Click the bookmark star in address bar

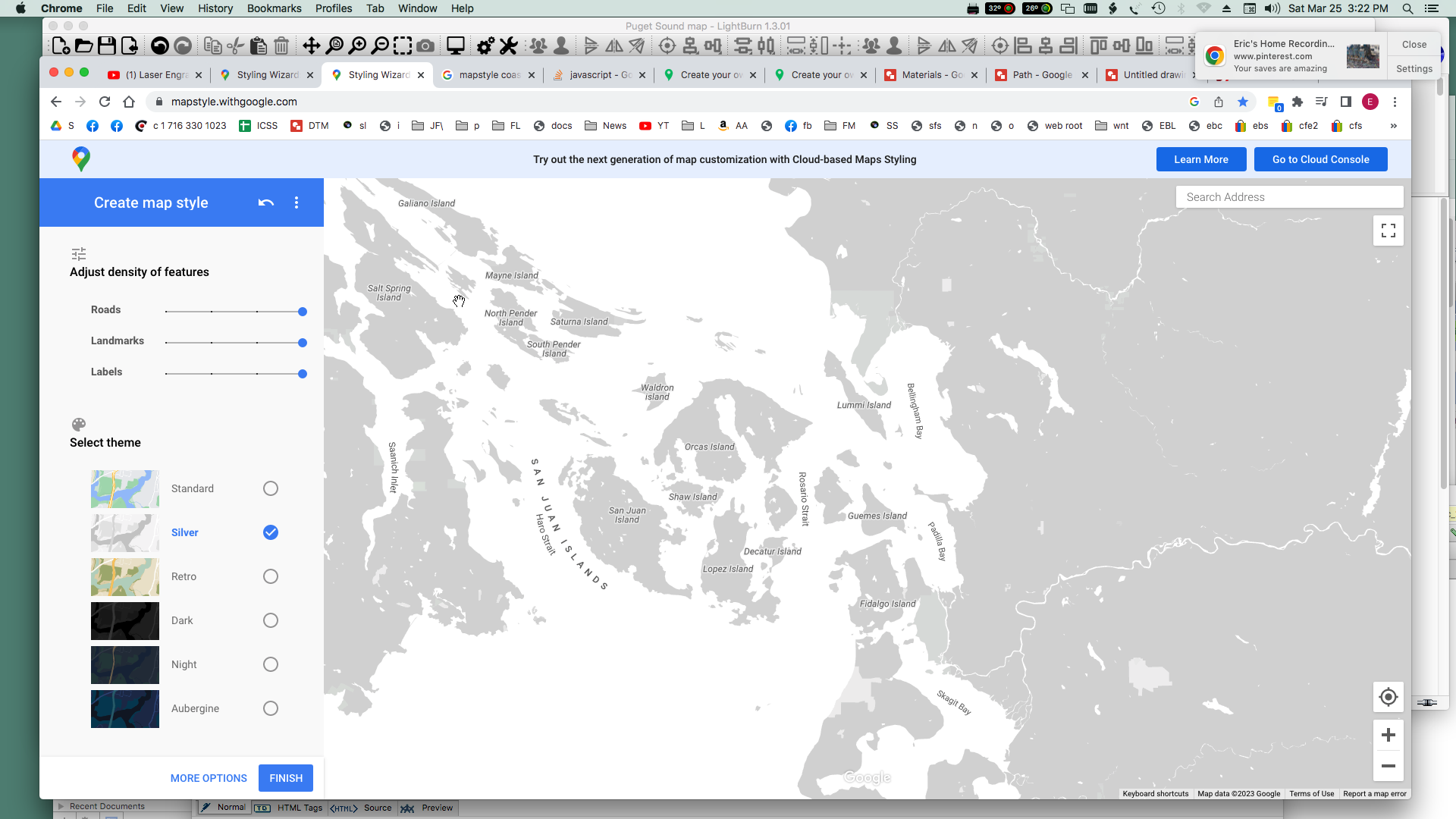(1242, 102)
